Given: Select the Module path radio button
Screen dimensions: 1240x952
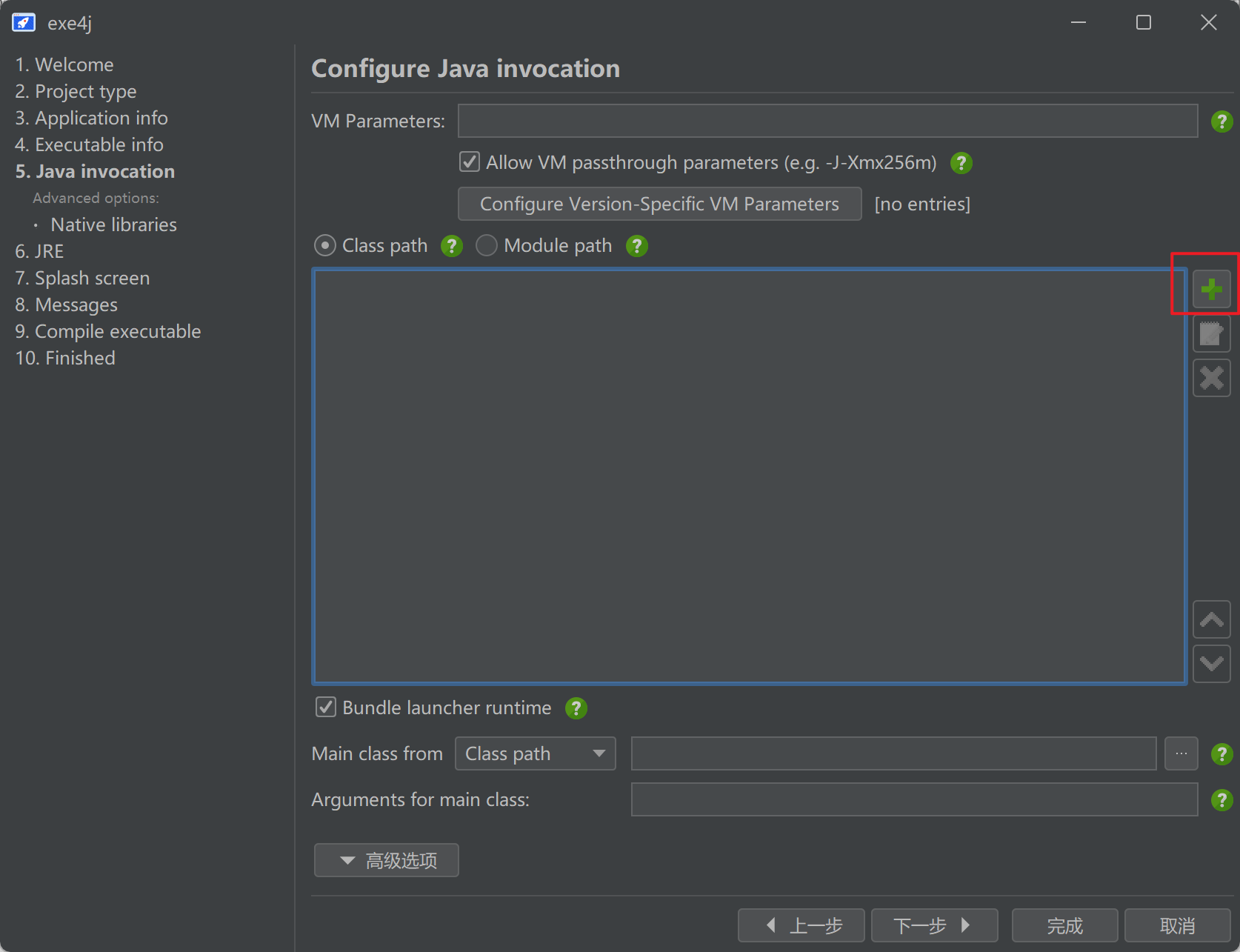Looking at the screenshot, I should [x=487, y=245].
